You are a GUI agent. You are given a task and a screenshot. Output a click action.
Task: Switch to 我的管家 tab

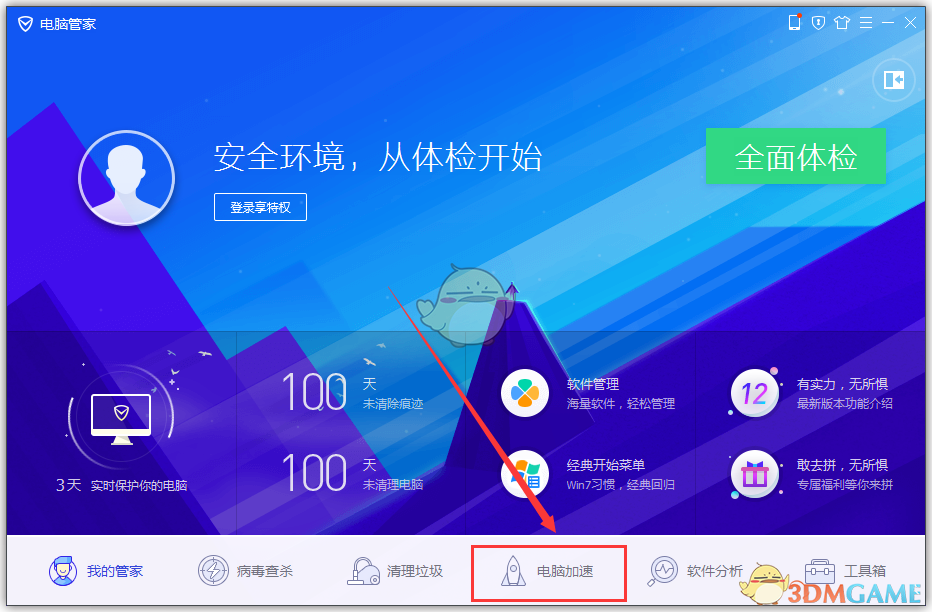(x=96, y=571)
